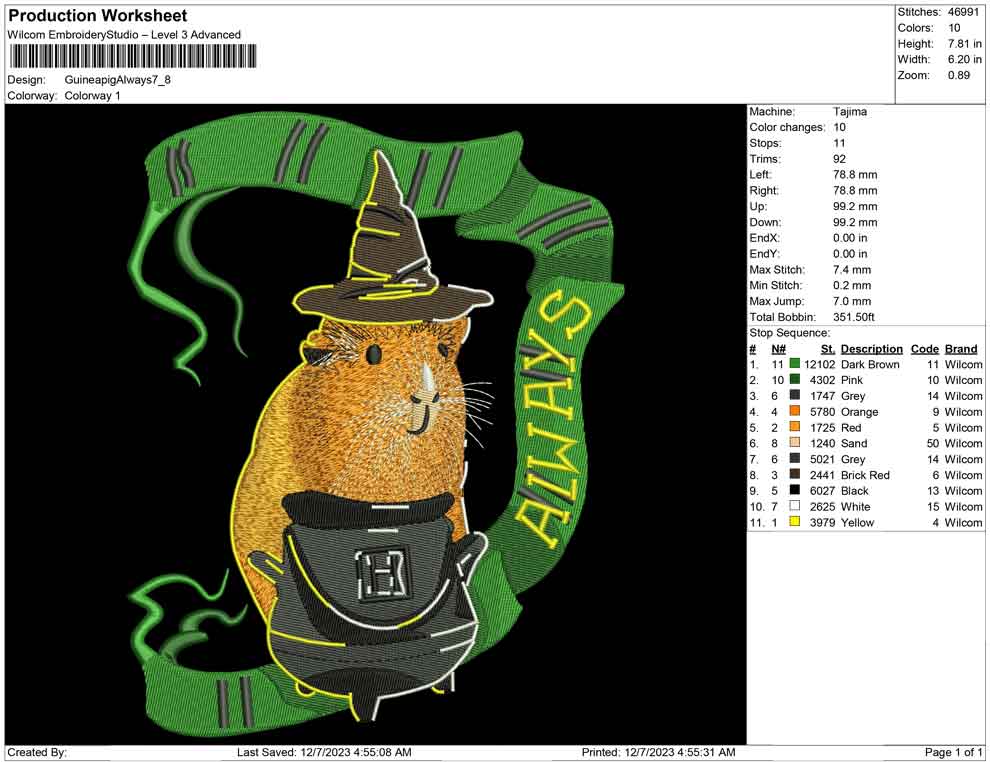Click 'Wilcom EmbroideryStudio – Level 3 Advanced' text
The image size is (990, 762).
click(x=124, y=35)
